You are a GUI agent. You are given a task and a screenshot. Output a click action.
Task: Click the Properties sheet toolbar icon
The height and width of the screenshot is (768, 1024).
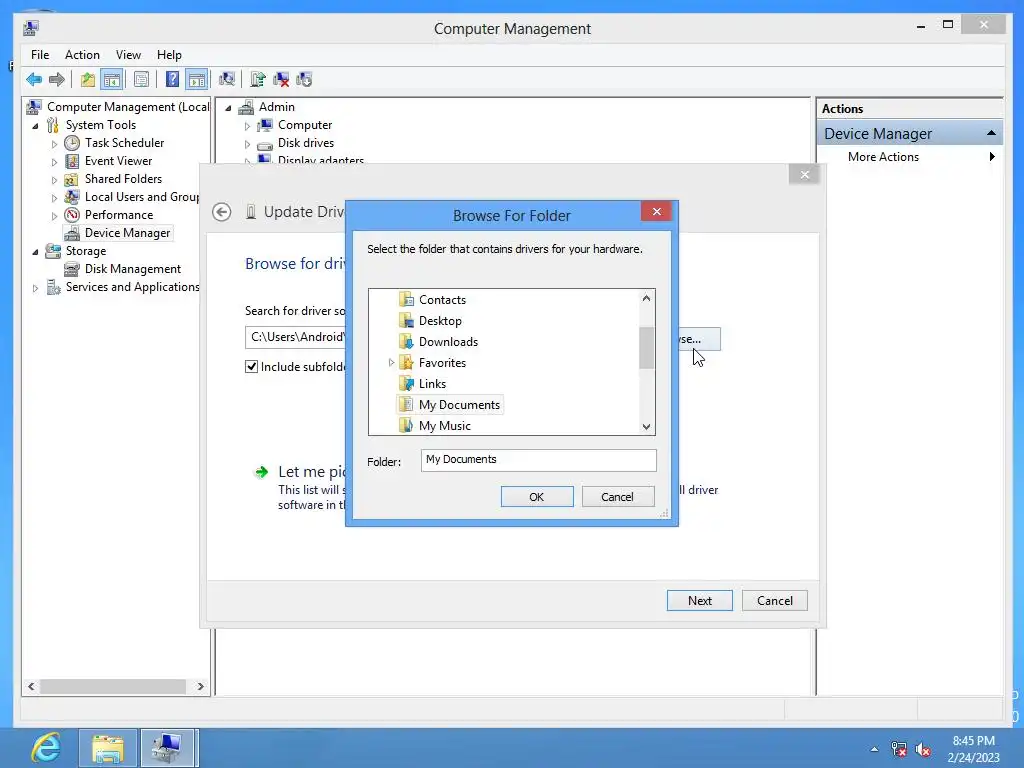[x=141, y=80]
